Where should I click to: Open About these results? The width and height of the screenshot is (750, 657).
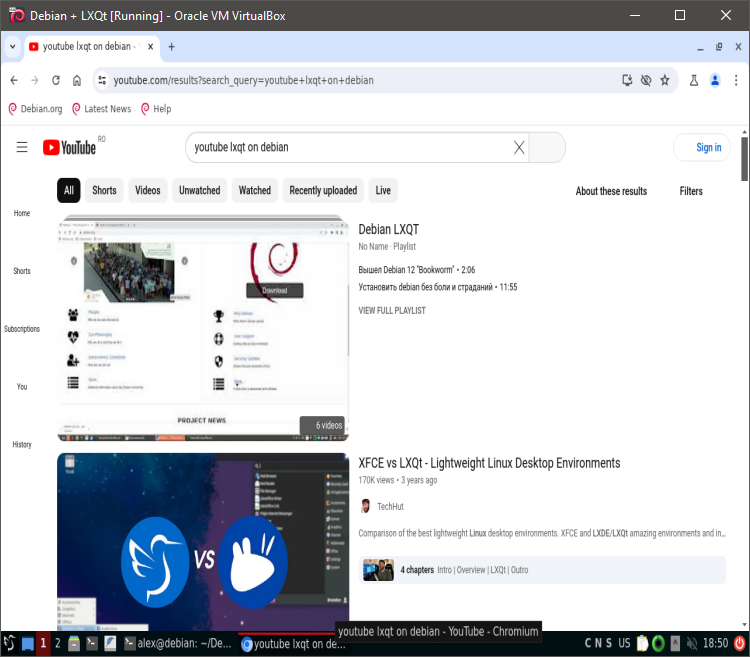click(611, 191)
